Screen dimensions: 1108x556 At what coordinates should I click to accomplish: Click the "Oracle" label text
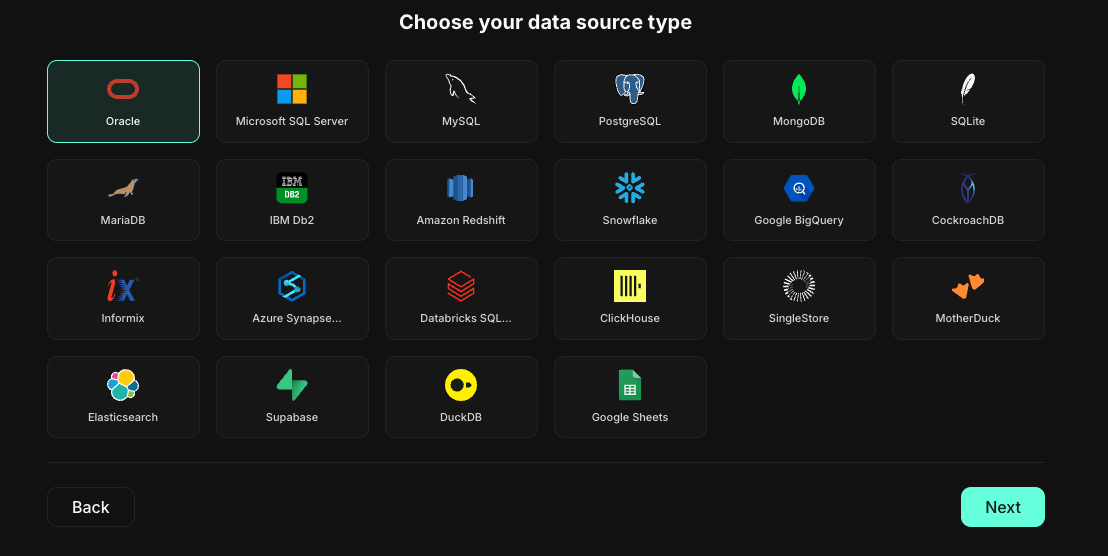(x=123, y=121)
